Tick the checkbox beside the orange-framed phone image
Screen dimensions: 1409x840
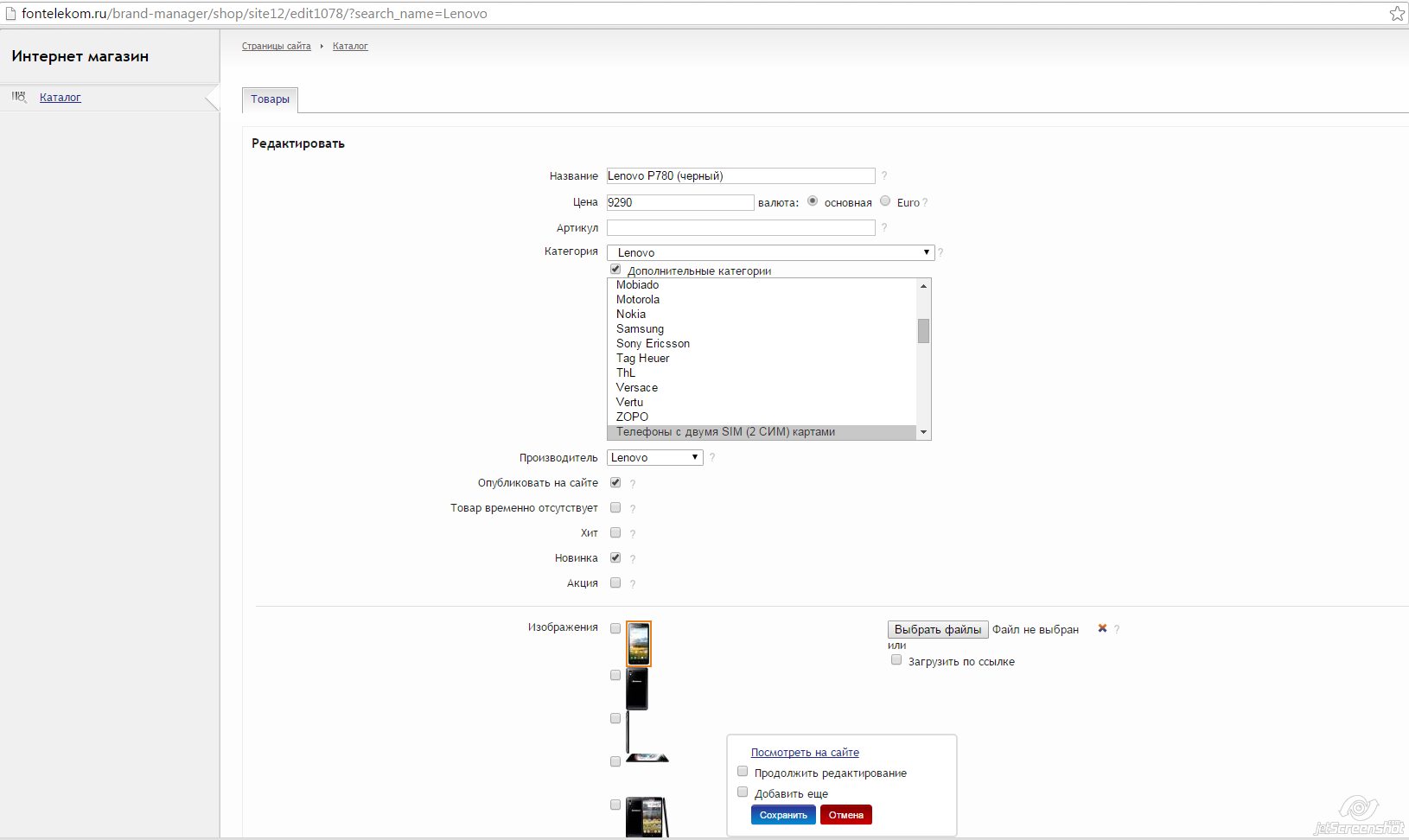[615, 628]
